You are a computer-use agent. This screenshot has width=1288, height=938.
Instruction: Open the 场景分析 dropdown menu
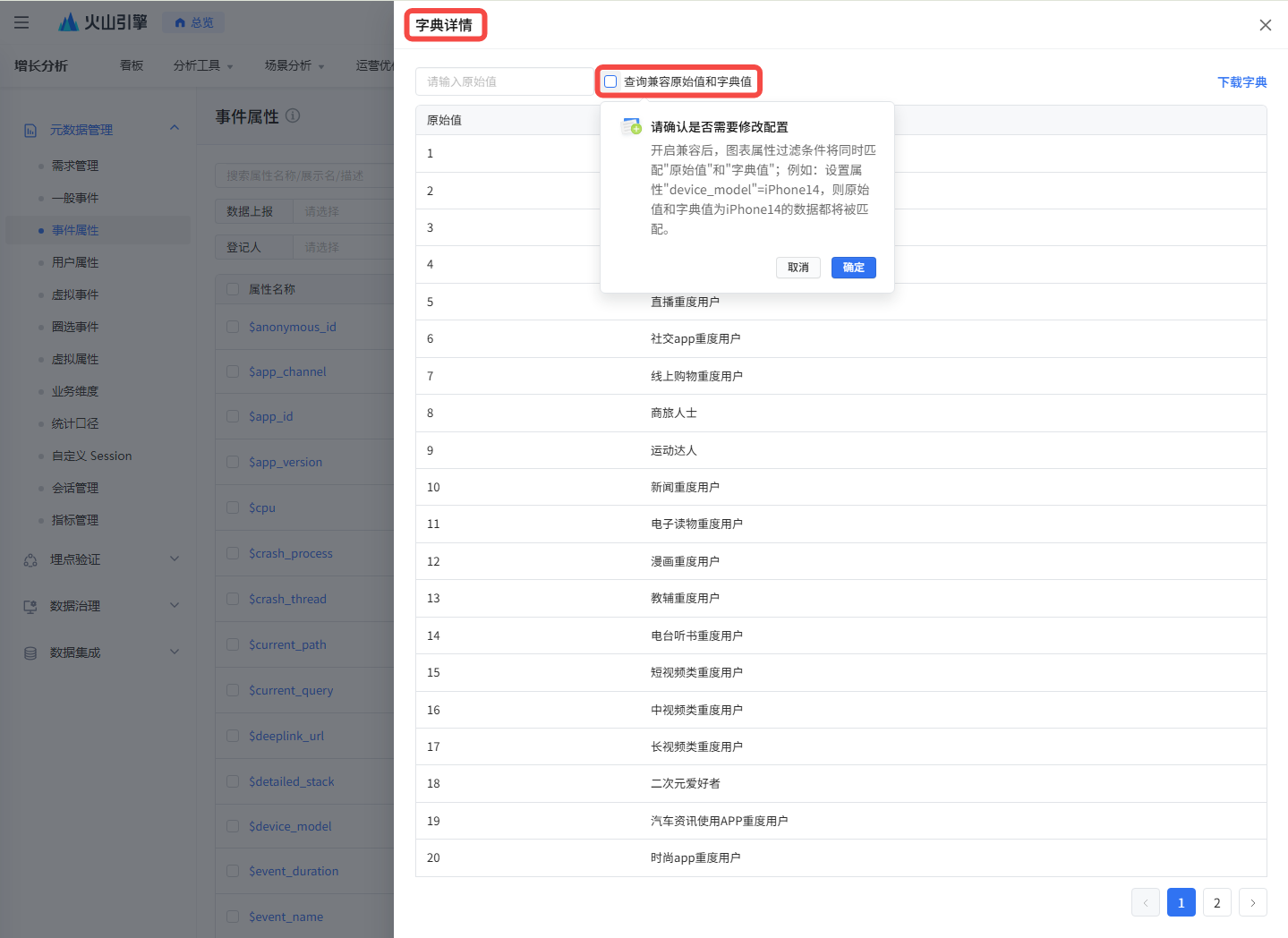(294, 65)
